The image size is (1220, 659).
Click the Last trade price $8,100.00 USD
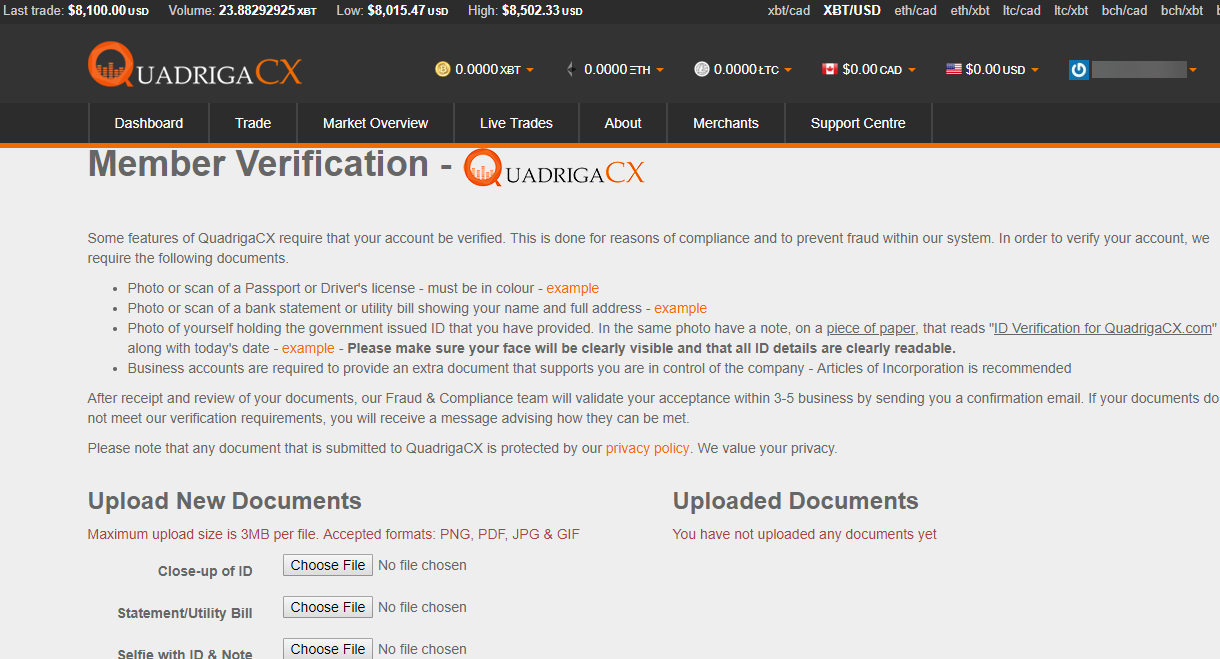point(109,10)
